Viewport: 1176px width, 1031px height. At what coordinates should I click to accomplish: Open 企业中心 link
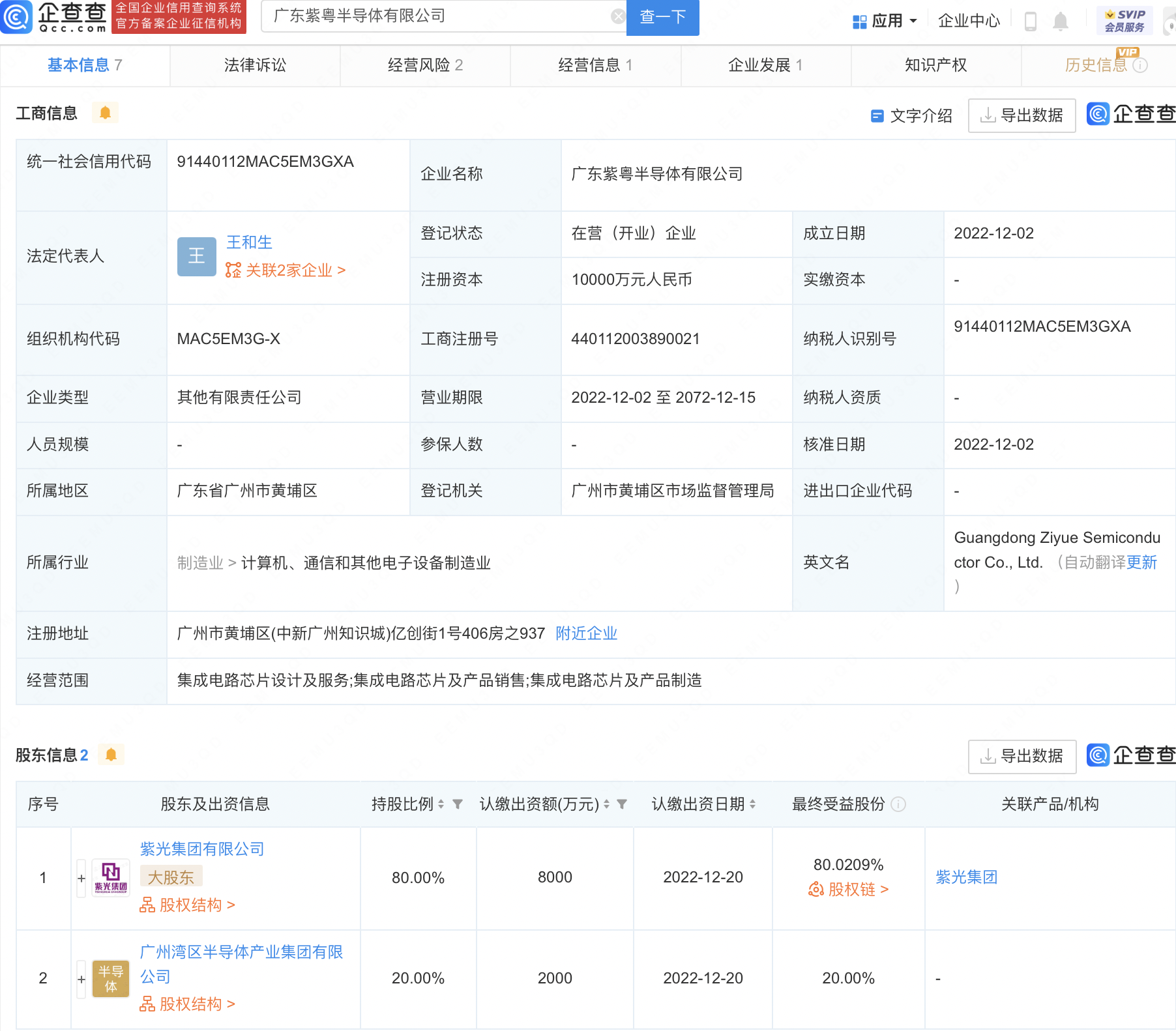pyautogui.click(x=969, y=22)
